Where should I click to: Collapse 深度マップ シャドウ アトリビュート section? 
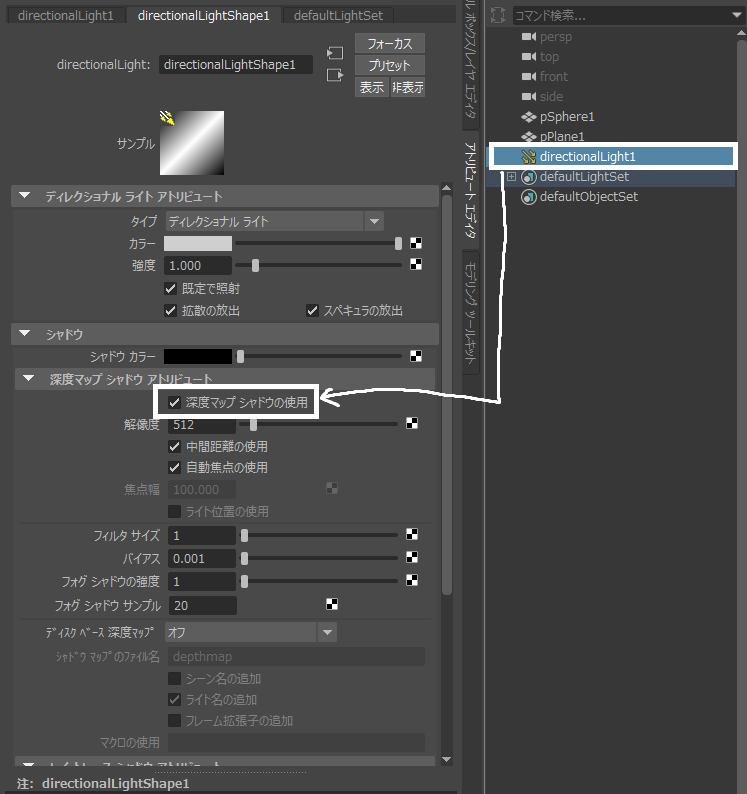(x=28, y=378)
